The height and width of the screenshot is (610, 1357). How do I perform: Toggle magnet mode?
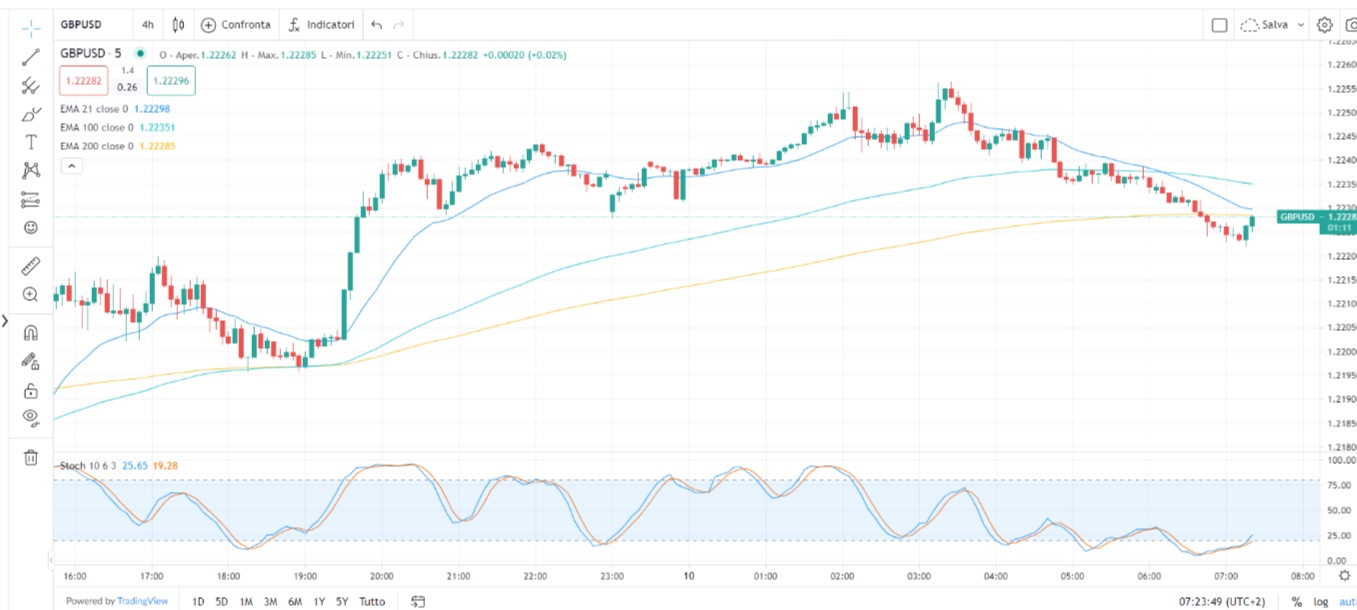pos(31,333)
